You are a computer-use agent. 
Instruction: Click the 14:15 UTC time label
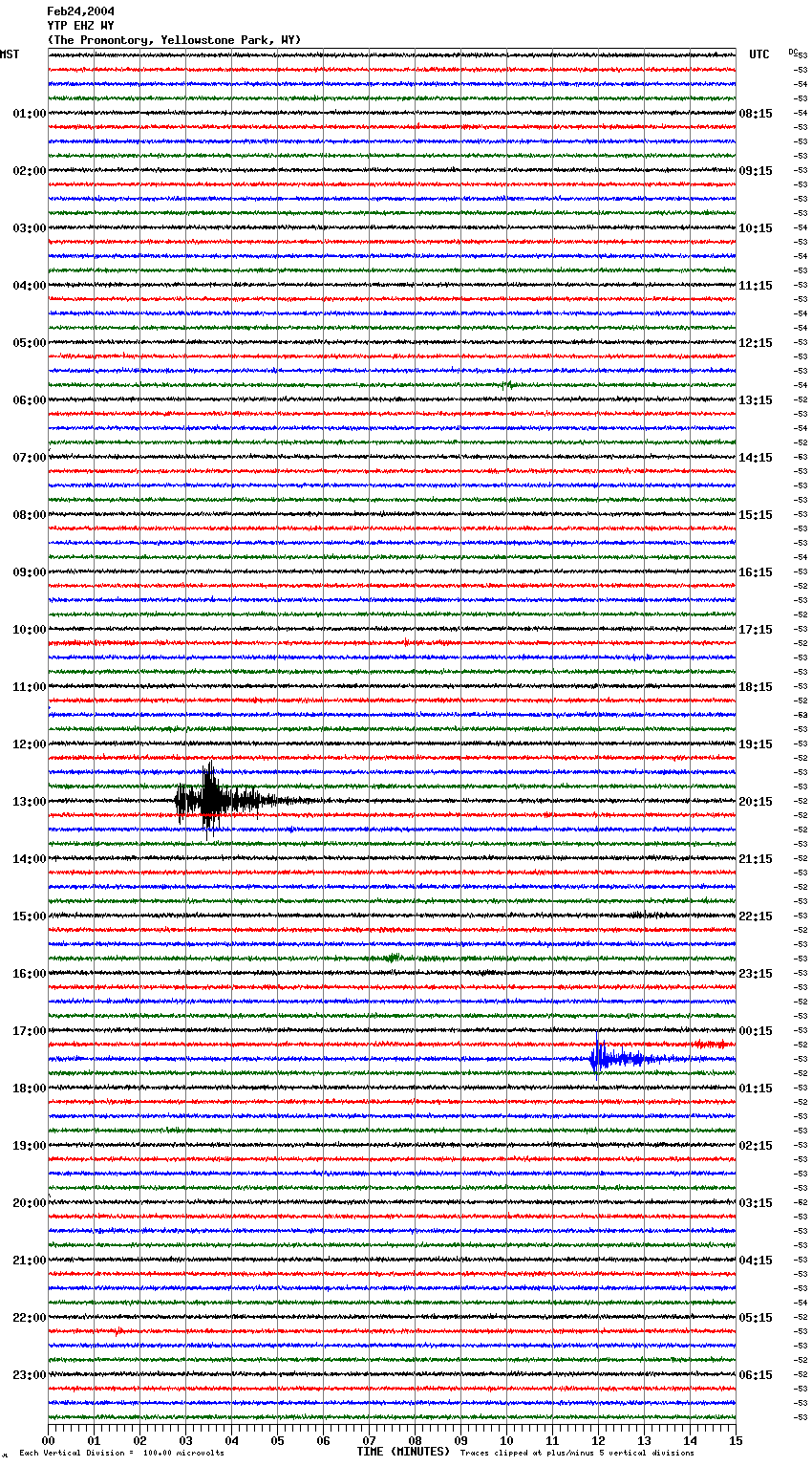pos(756,458)
